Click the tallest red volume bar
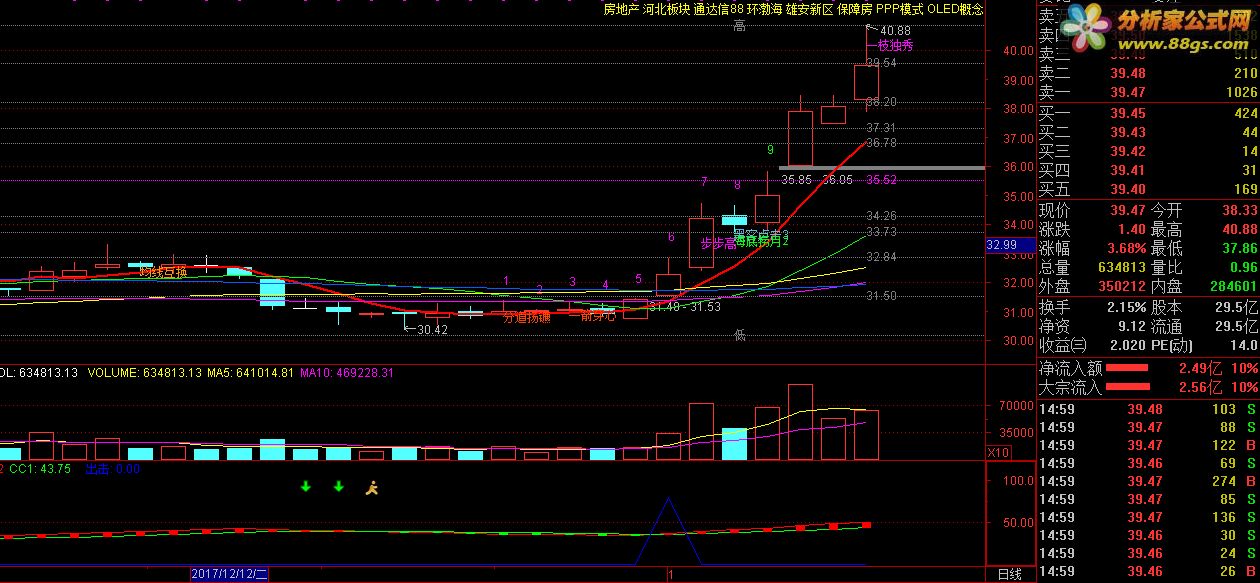The height and width of the screenshot is (583, 1260). coord(800,422)
